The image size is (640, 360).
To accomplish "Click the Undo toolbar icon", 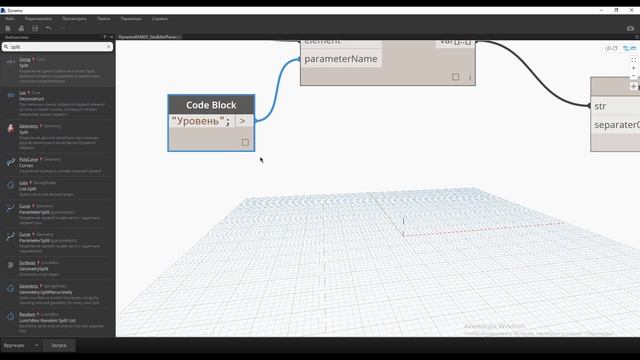I will (x=49, y=28).
